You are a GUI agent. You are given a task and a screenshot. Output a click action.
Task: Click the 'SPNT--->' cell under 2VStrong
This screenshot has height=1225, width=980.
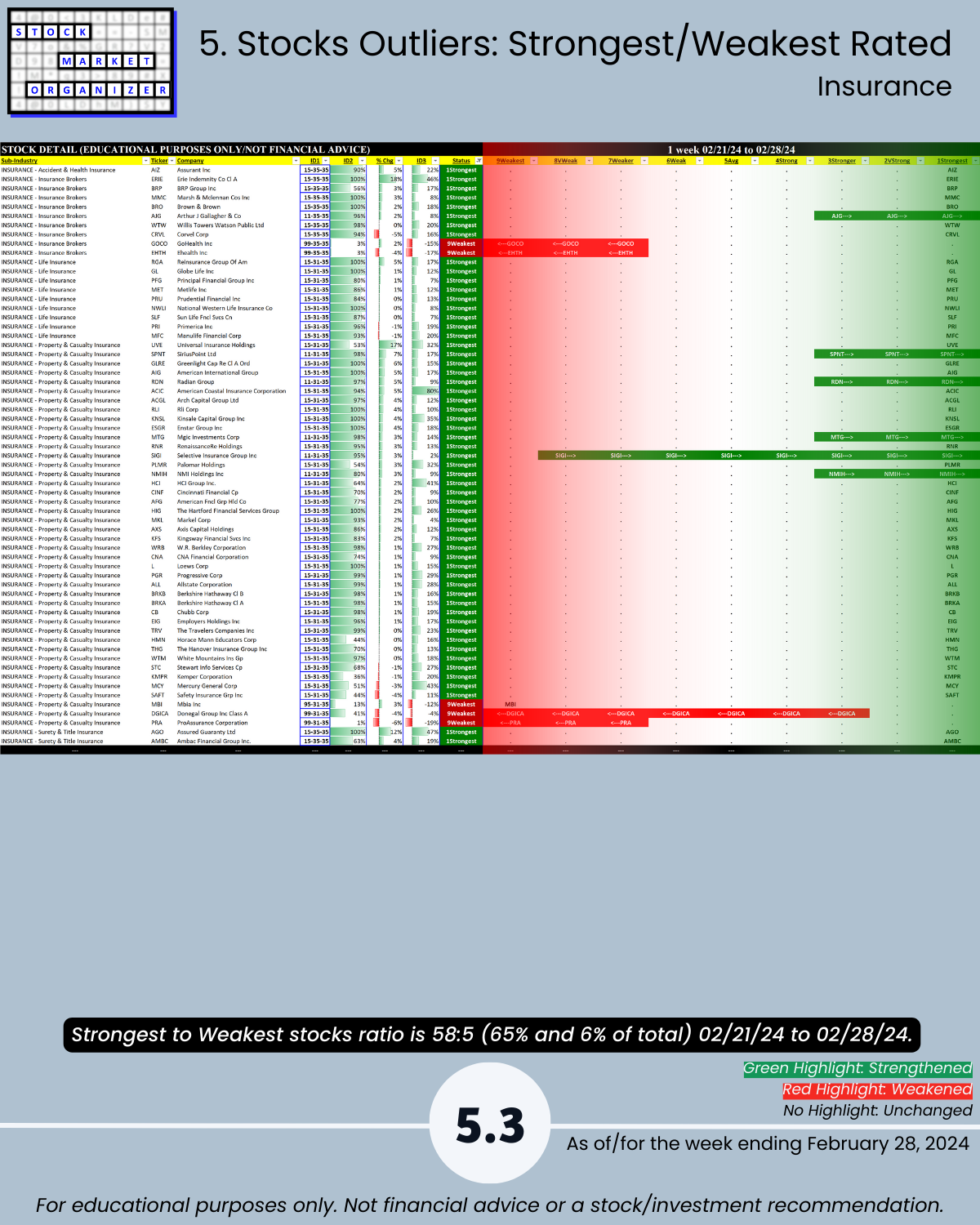897,354
